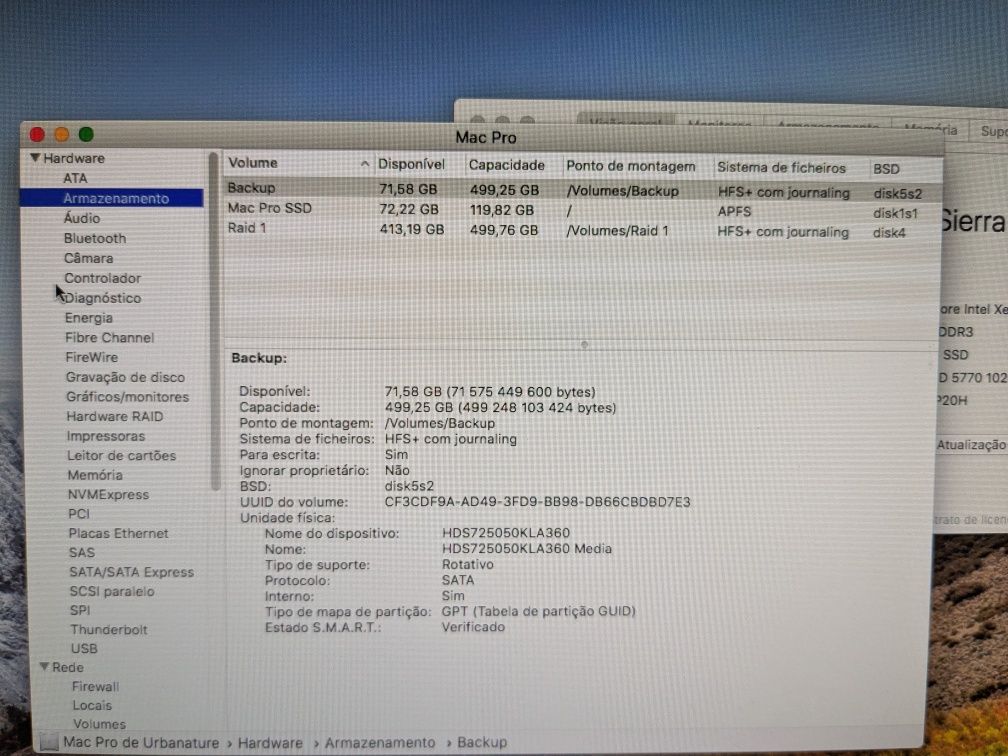
Task: Click the 499,76 GB capacity cell
Action: click(504, 230)
